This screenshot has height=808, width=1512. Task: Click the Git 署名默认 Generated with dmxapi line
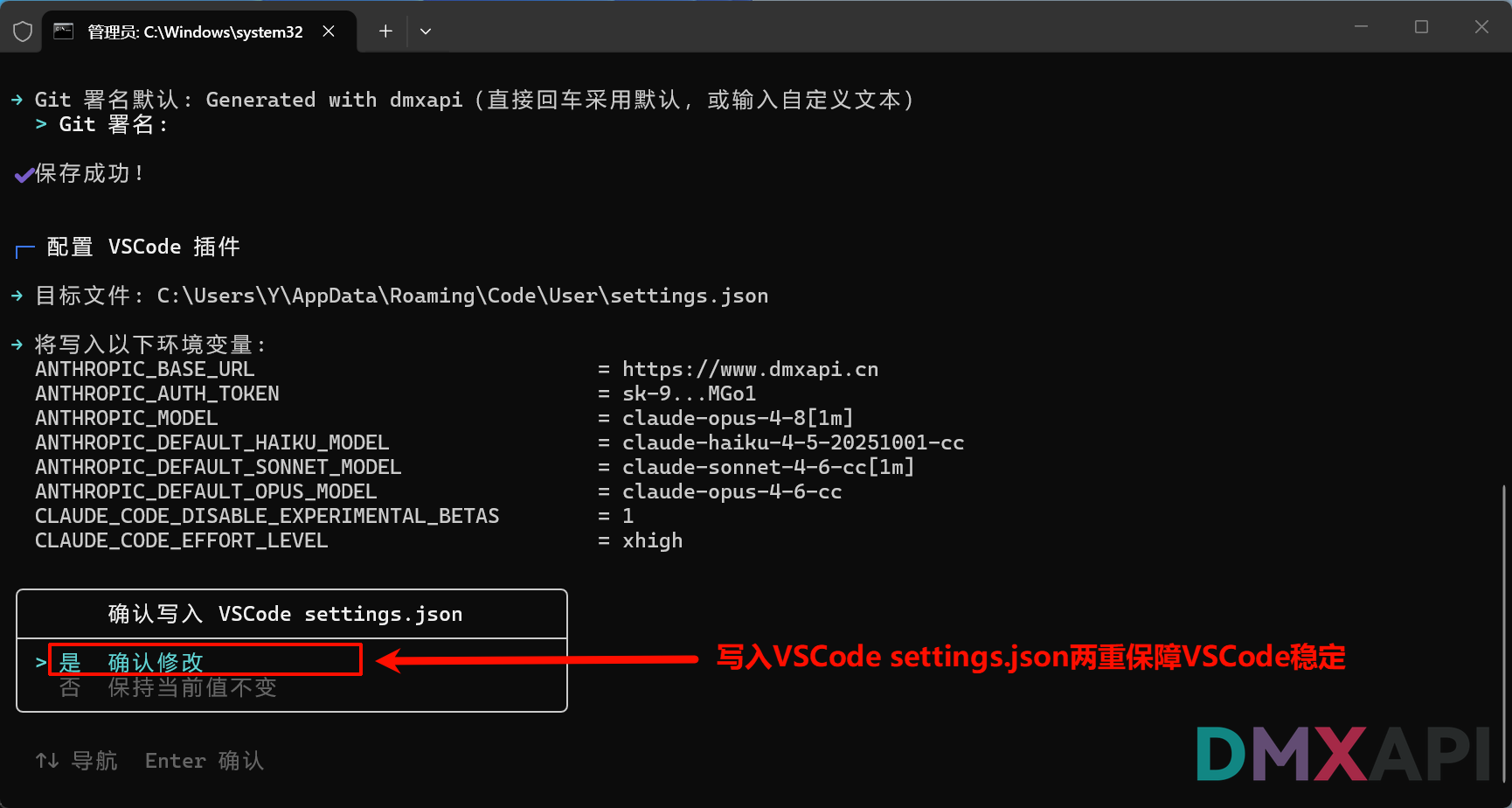(x=463, y=100)
